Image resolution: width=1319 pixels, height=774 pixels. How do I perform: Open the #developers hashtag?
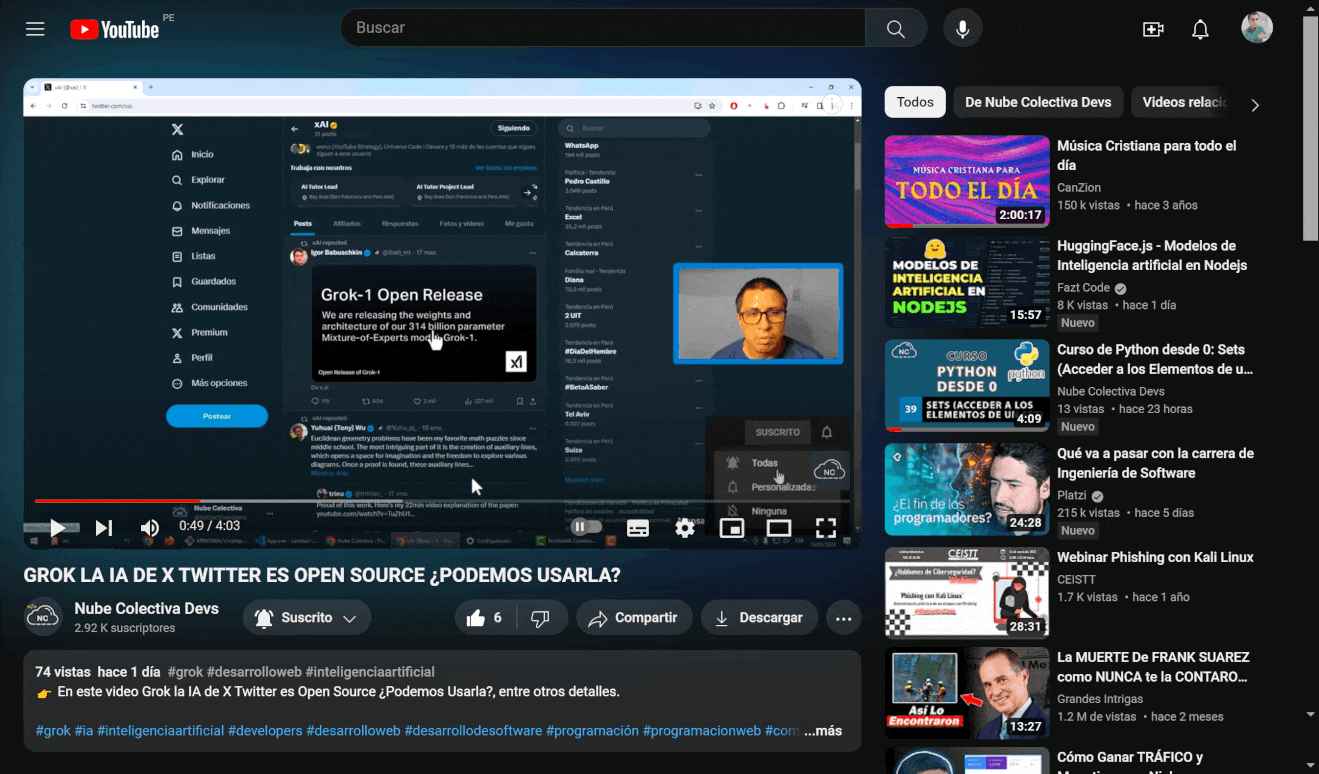(265, 731)
